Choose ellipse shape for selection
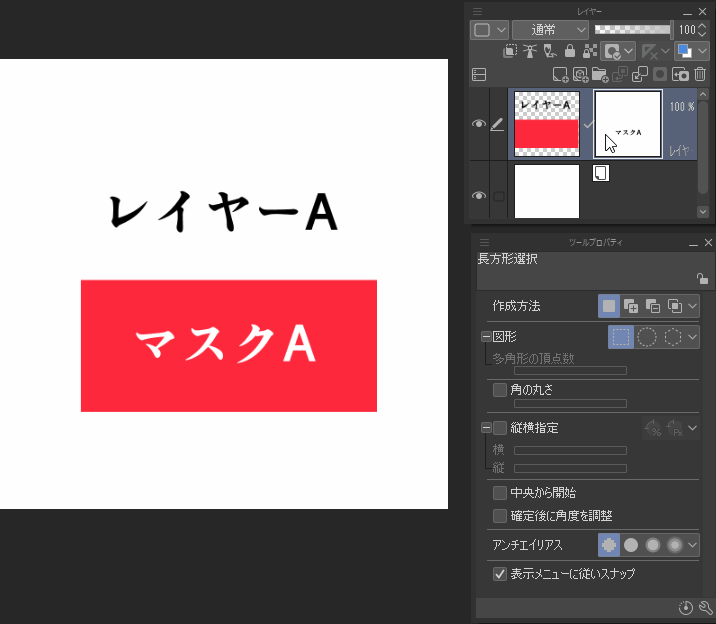 pos(647,337)
